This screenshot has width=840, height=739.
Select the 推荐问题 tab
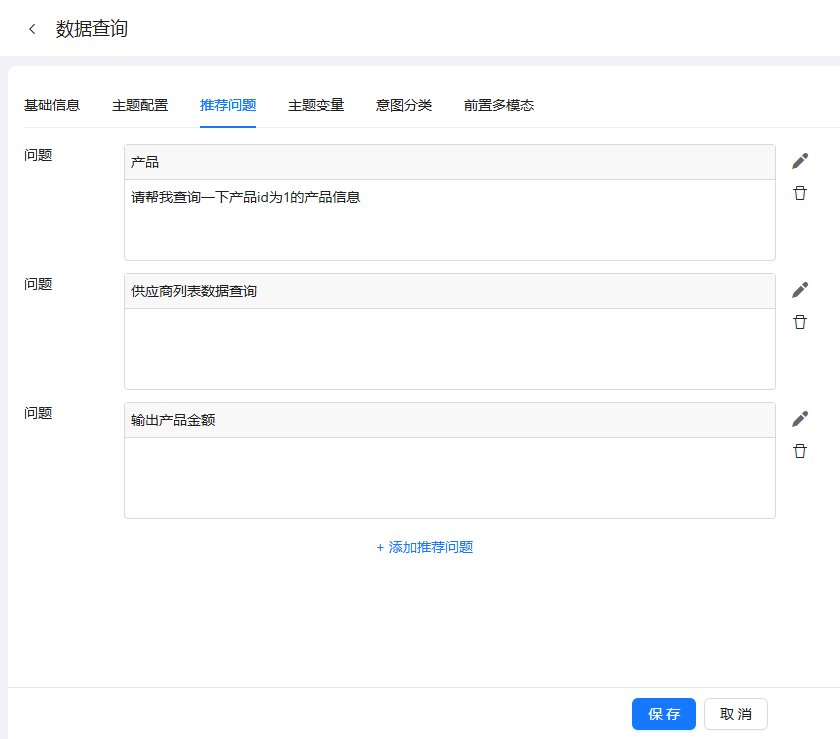[228, 105]
